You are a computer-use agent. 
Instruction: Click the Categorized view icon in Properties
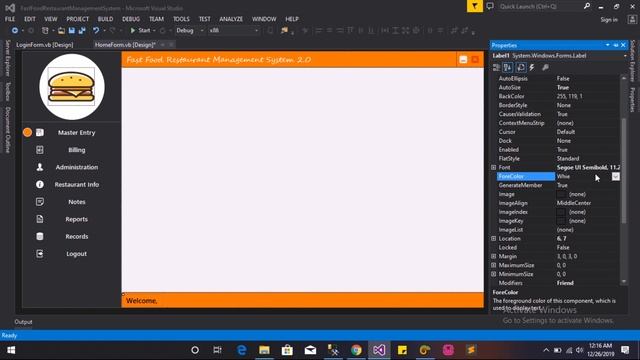pyautogui.click(x=496, y=67)
